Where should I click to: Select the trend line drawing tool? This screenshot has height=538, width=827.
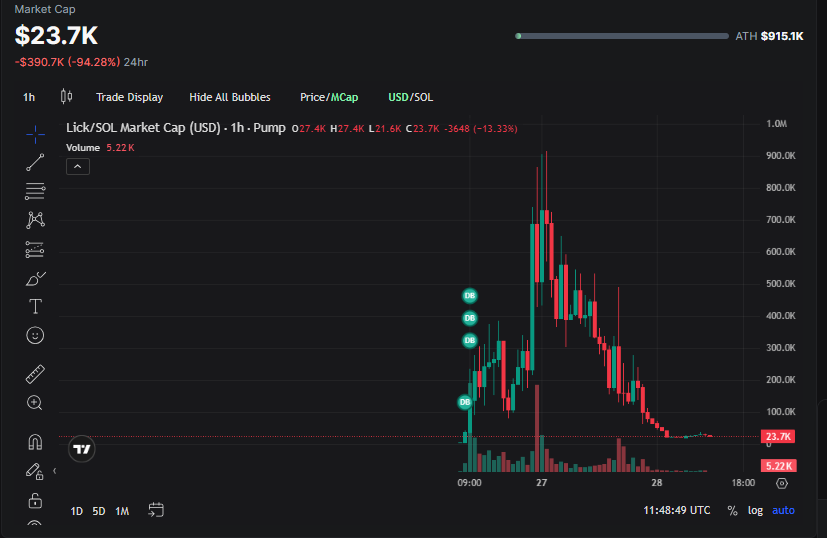pos(35,162)
